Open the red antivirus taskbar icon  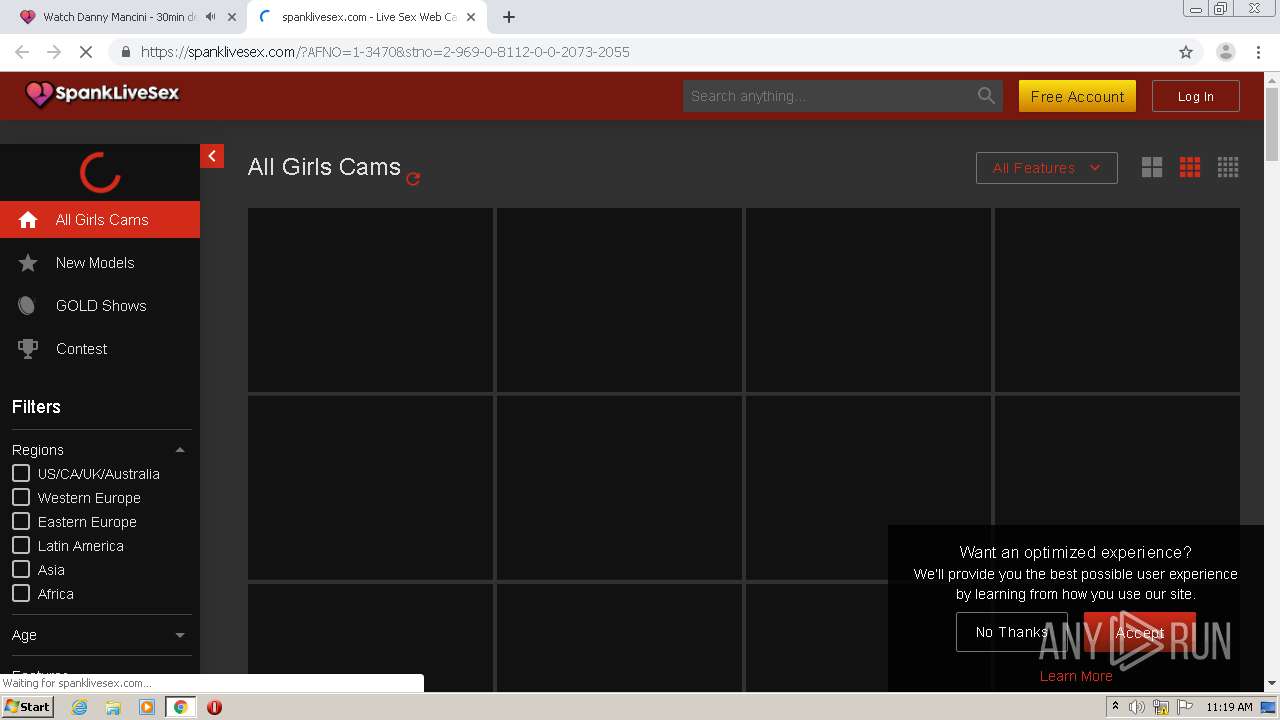pyautogui.click(x=214, y=707)
